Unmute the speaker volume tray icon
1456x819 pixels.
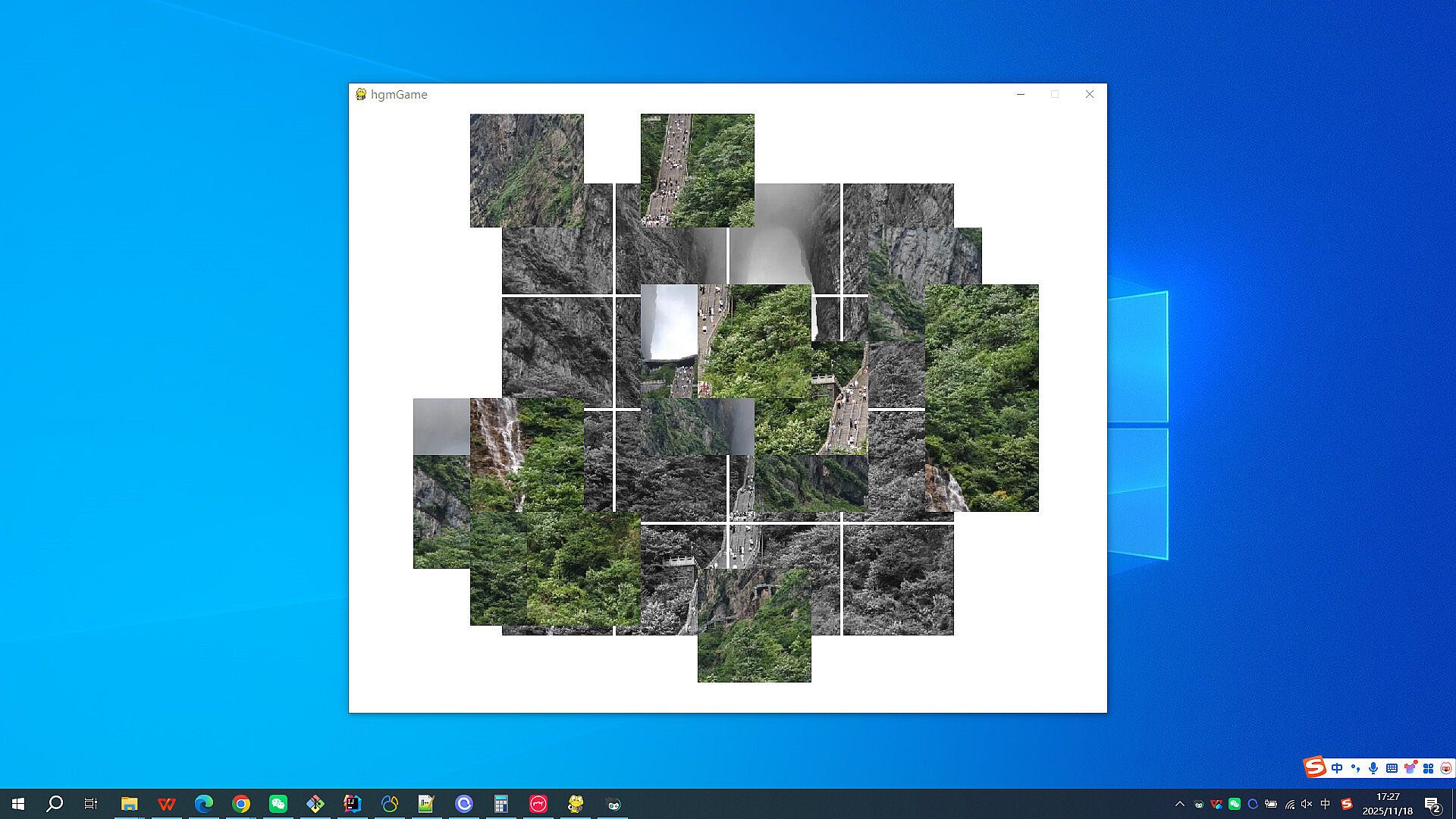click(1307, 804)
